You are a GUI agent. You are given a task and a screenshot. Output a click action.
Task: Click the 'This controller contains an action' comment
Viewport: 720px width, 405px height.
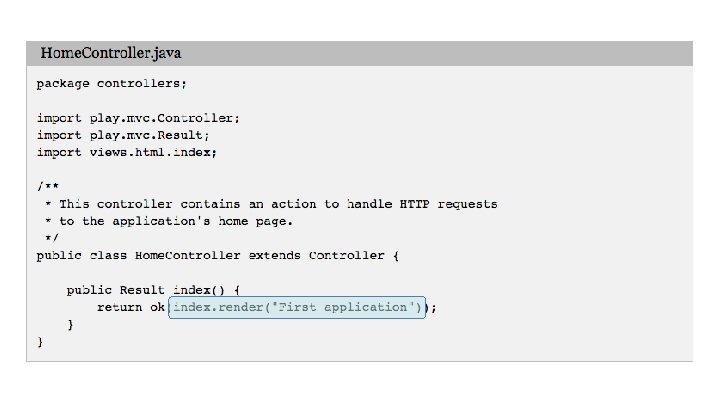tap(200, 204)
